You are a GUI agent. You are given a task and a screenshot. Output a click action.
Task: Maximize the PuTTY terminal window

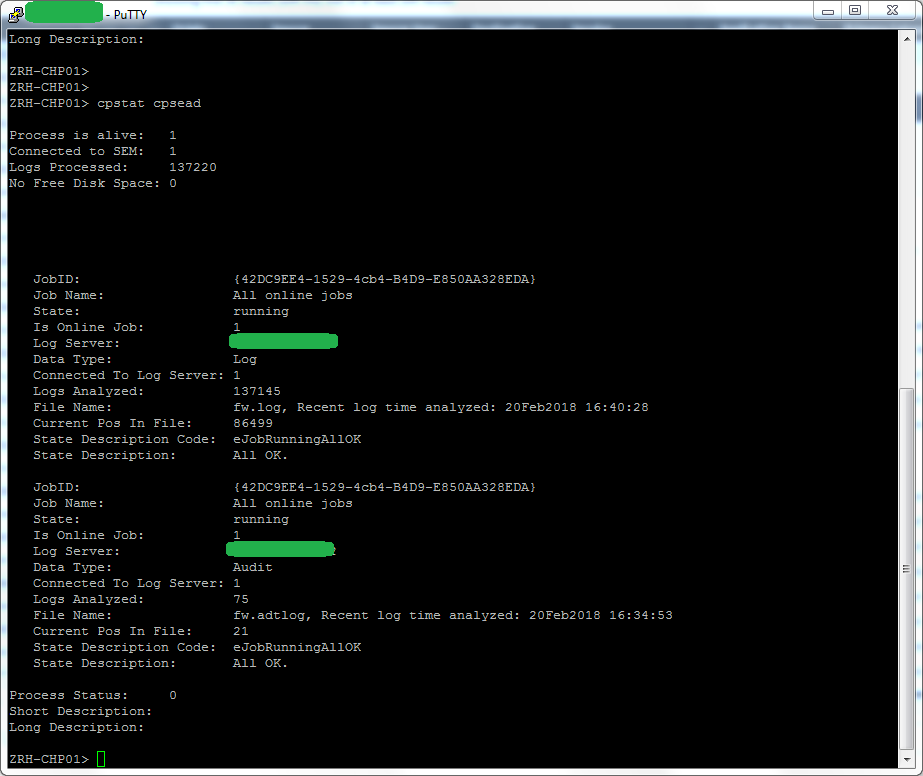tap(855, 11)
